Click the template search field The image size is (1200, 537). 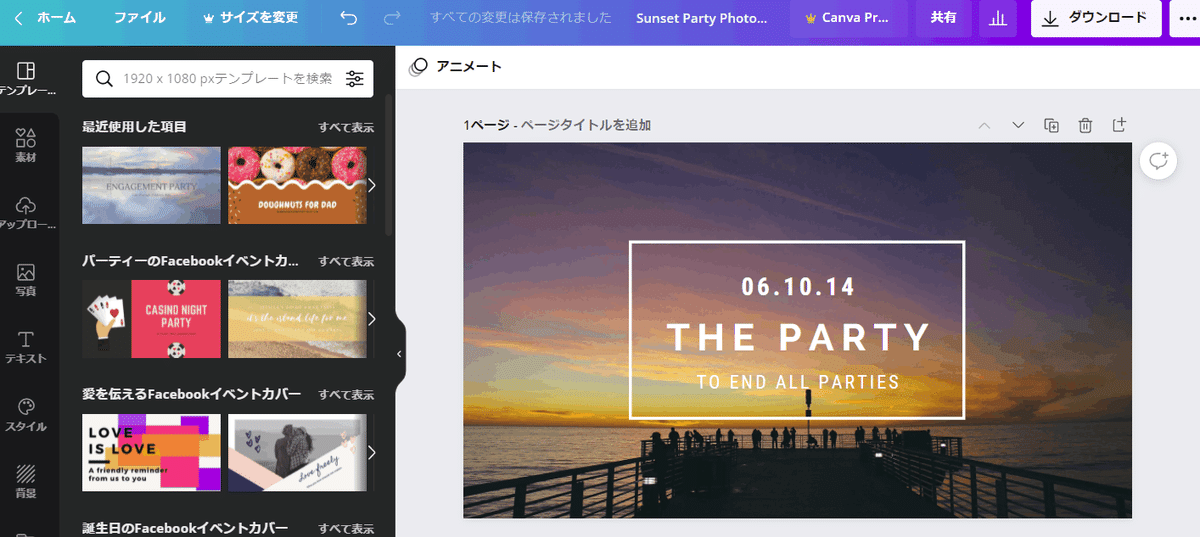[228, 78]
